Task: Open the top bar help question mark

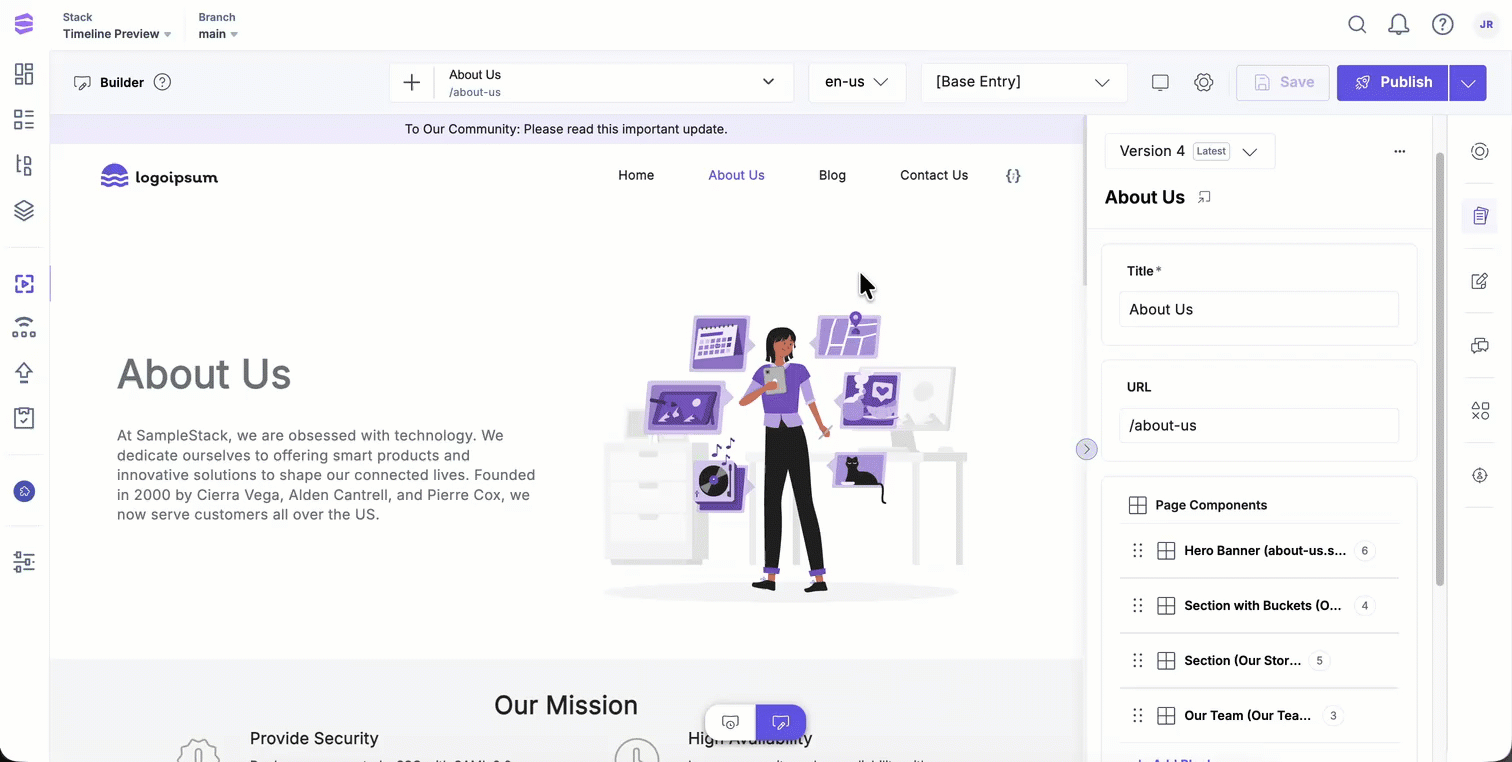Action: 1442,25
